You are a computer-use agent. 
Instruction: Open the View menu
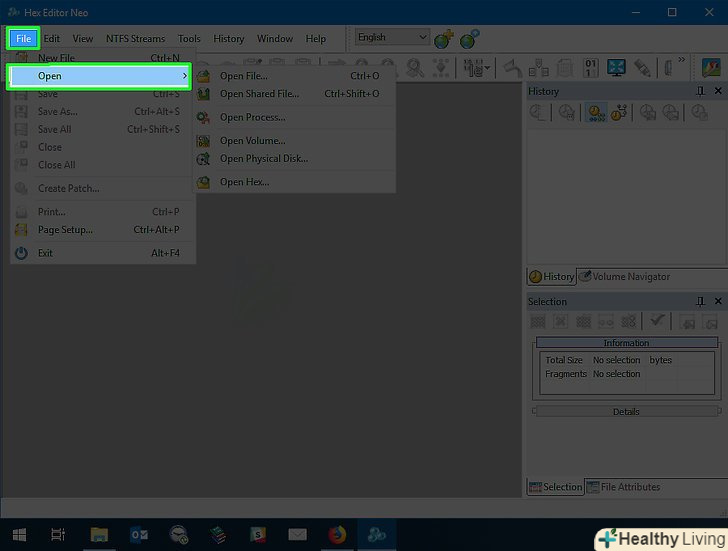[83, 39]
